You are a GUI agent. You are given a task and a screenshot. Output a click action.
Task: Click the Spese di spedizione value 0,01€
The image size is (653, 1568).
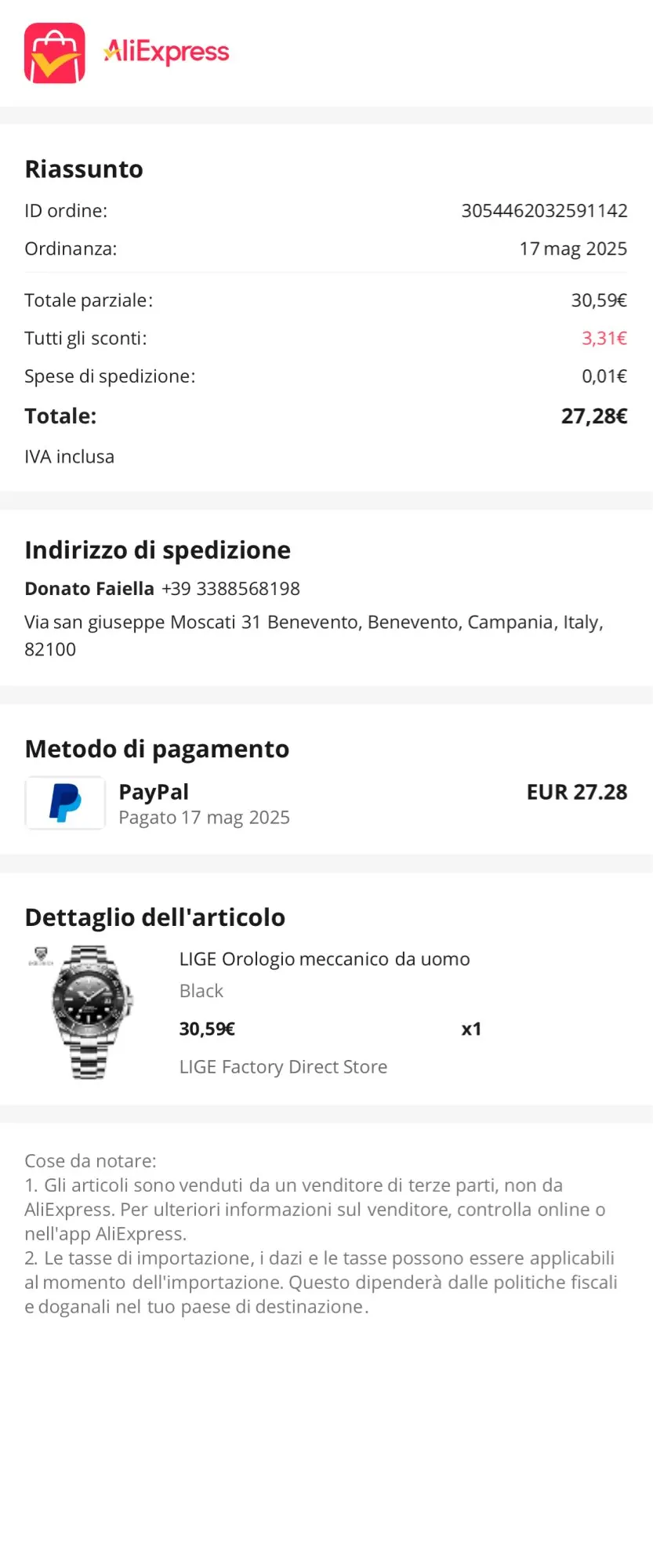coord(604,376)
